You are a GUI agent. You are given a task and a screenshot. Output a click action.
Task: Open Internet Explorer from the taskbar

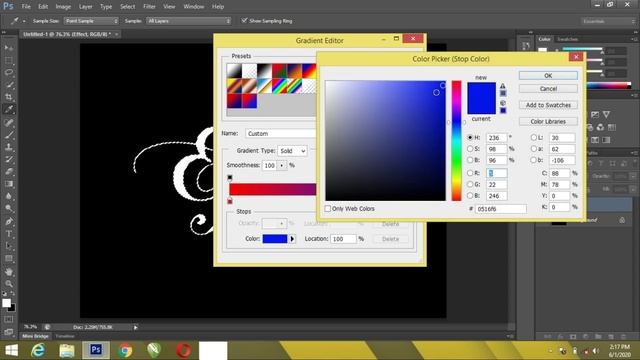point(38,350)
